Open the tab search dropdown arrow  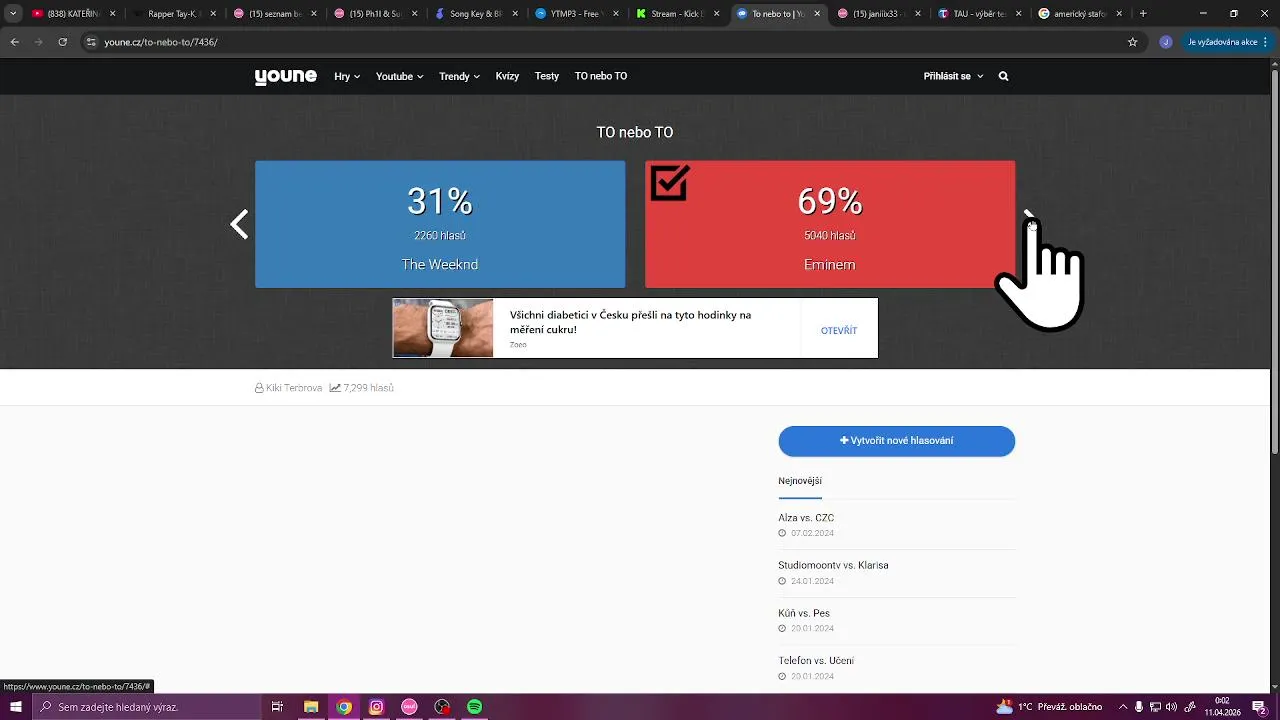point(13,14)
